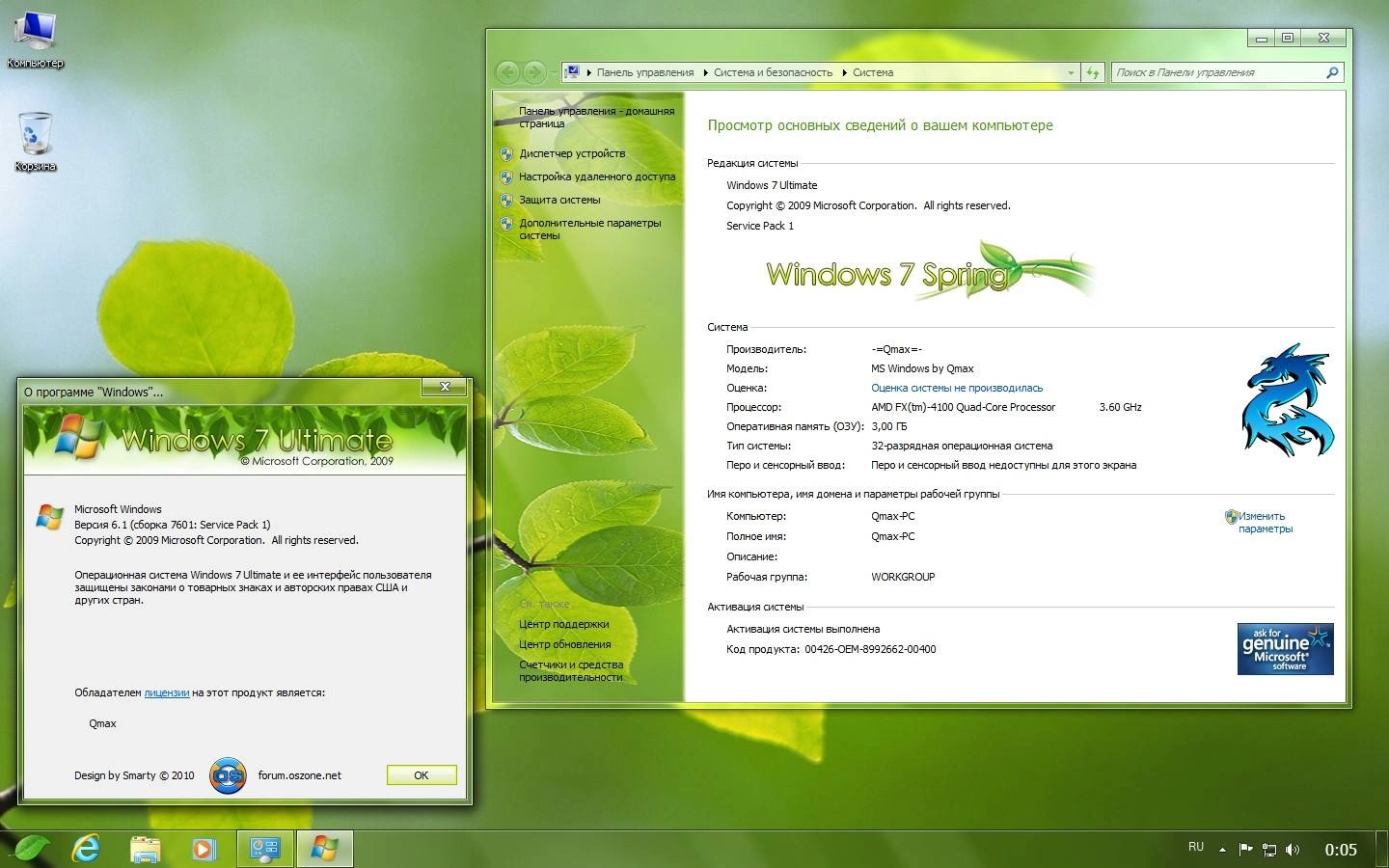This screenshot has height=868, width=1389.
Task: Open the address bar history dropdown
Action: coord(1071,72)
